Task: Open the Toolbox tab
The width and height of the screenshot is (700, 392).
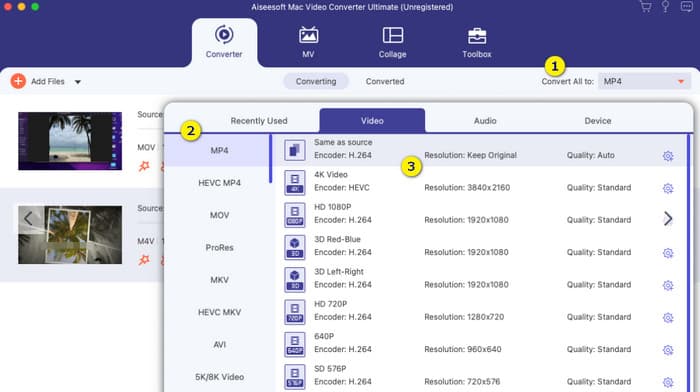Action: (477, 42)
